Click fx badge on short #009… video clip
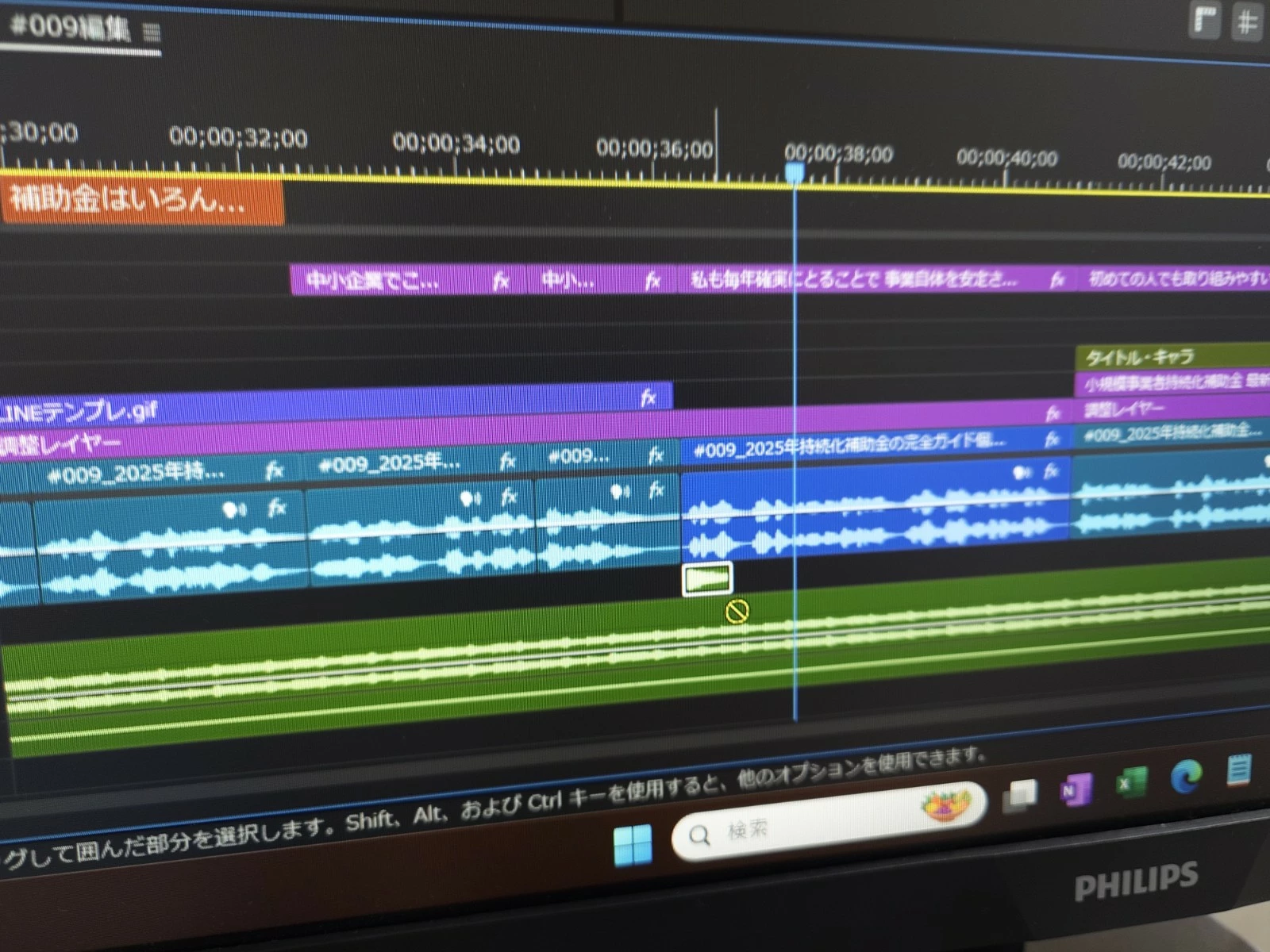The width and height of the screenshot is (1270, 952). pyautogui.click(x=656, y=455)
